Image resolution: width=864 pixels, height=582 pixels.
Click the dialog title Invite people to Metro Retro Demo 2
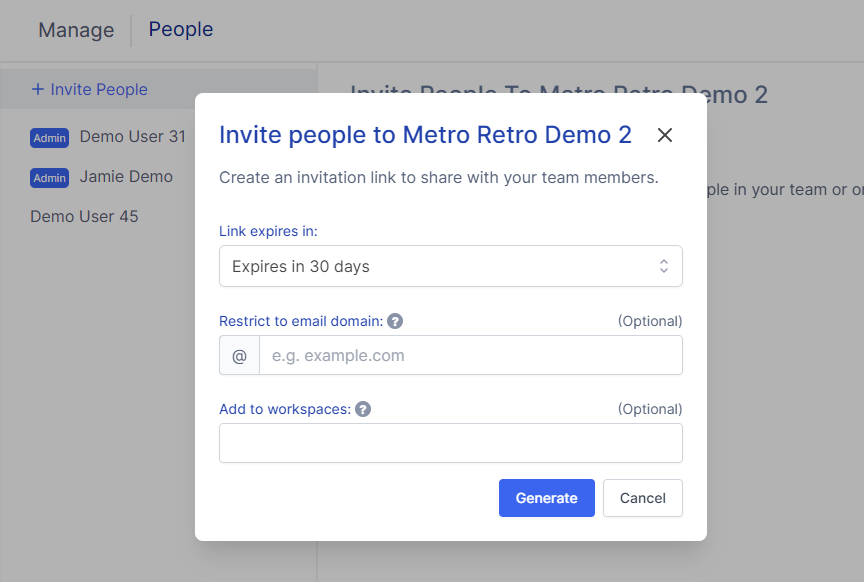point(425,135)
